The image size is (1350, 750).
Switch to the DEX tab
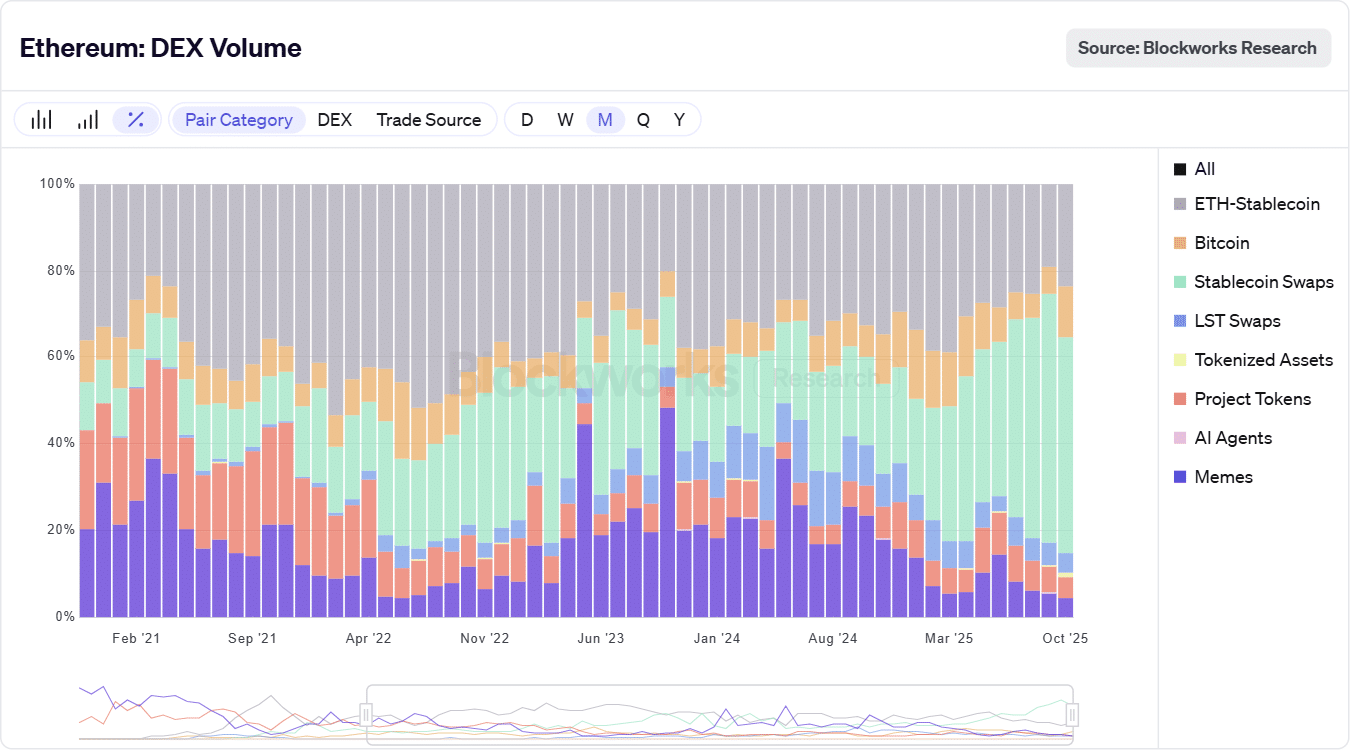tap(334, 120)
